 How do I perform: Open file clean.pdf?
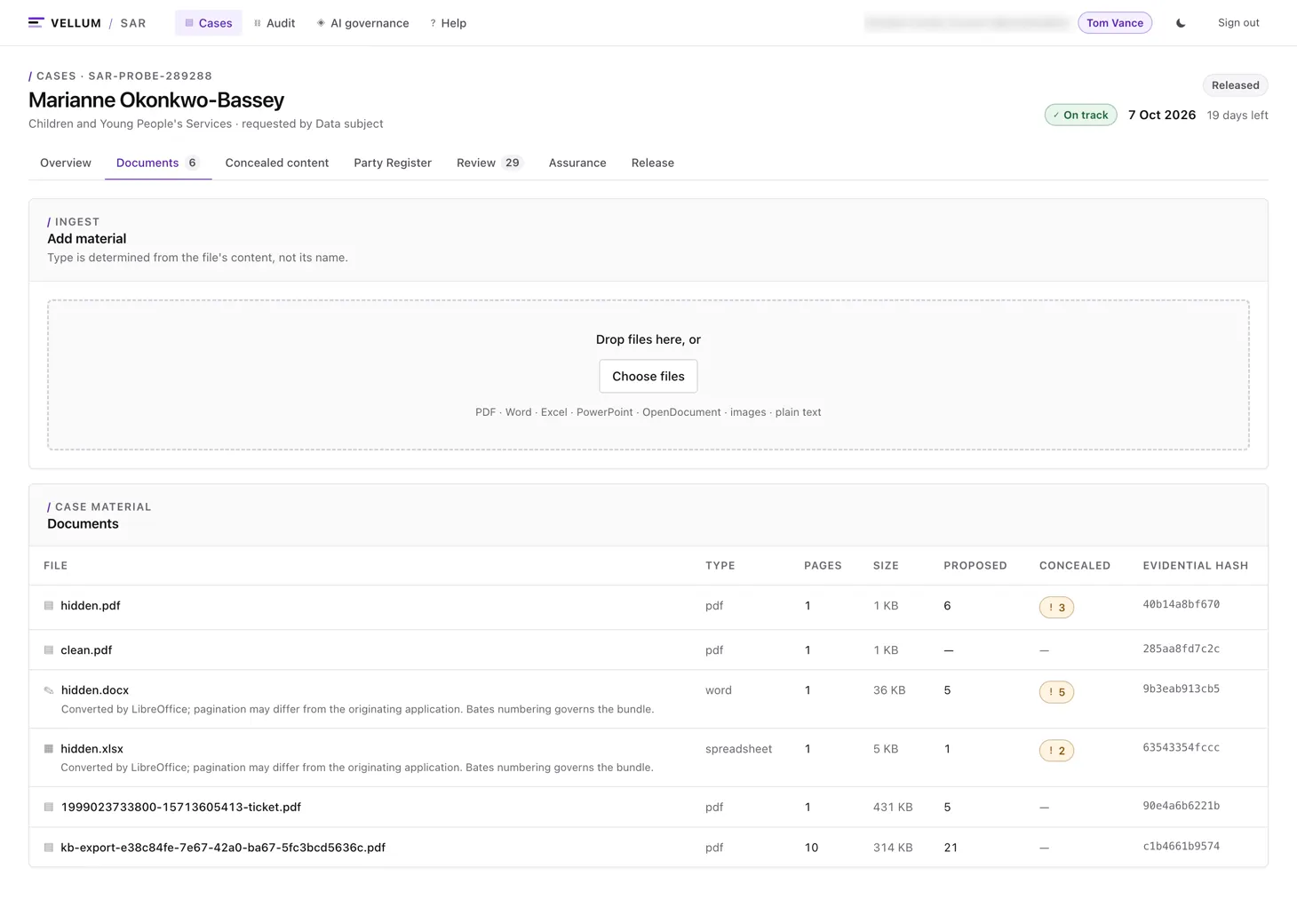click(86, 650)
